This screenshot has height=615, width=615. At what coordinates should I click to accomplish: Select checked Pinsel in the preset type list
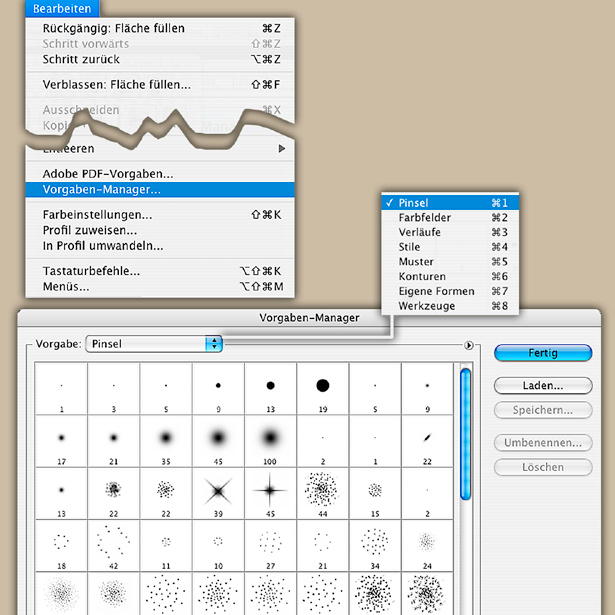point(450,203)
